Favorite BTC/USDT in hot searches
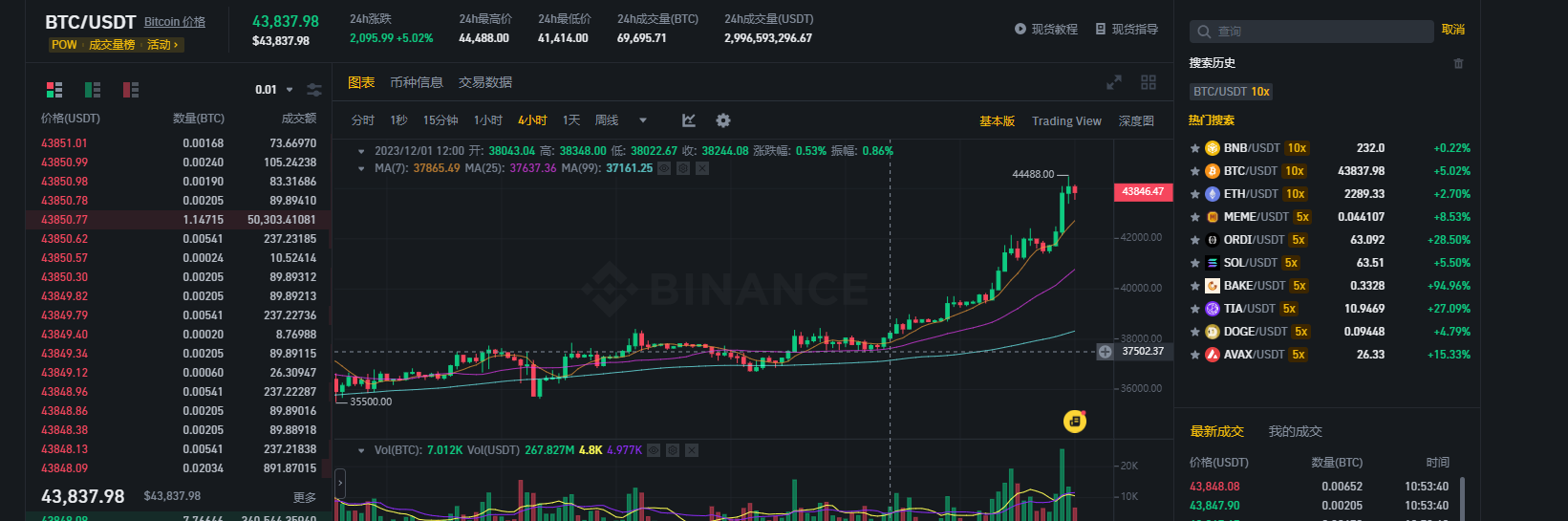The width and height of the screenshot is (1568, 521). (x=1194, y=171)
